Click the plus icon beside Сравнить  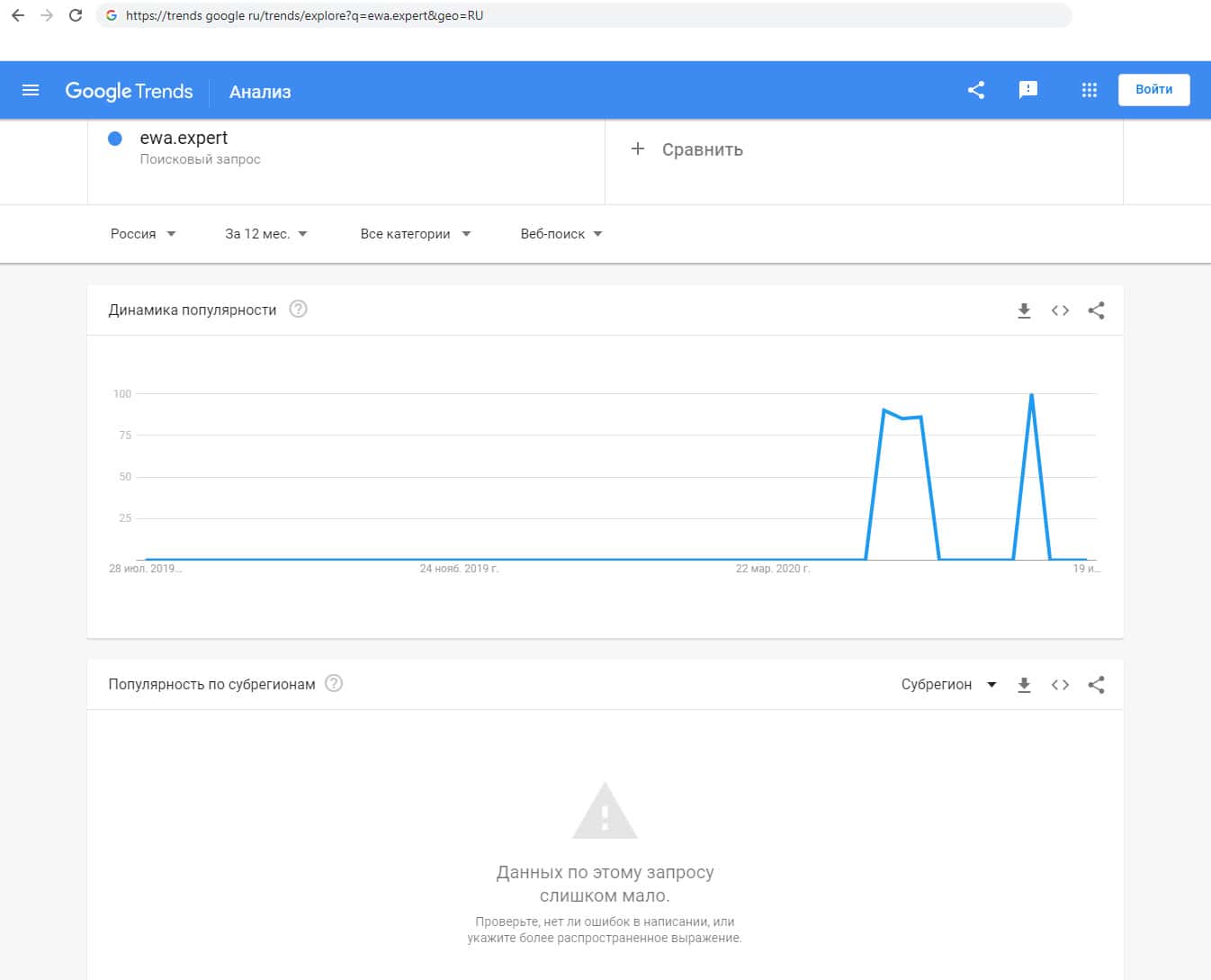pos(638,148)
